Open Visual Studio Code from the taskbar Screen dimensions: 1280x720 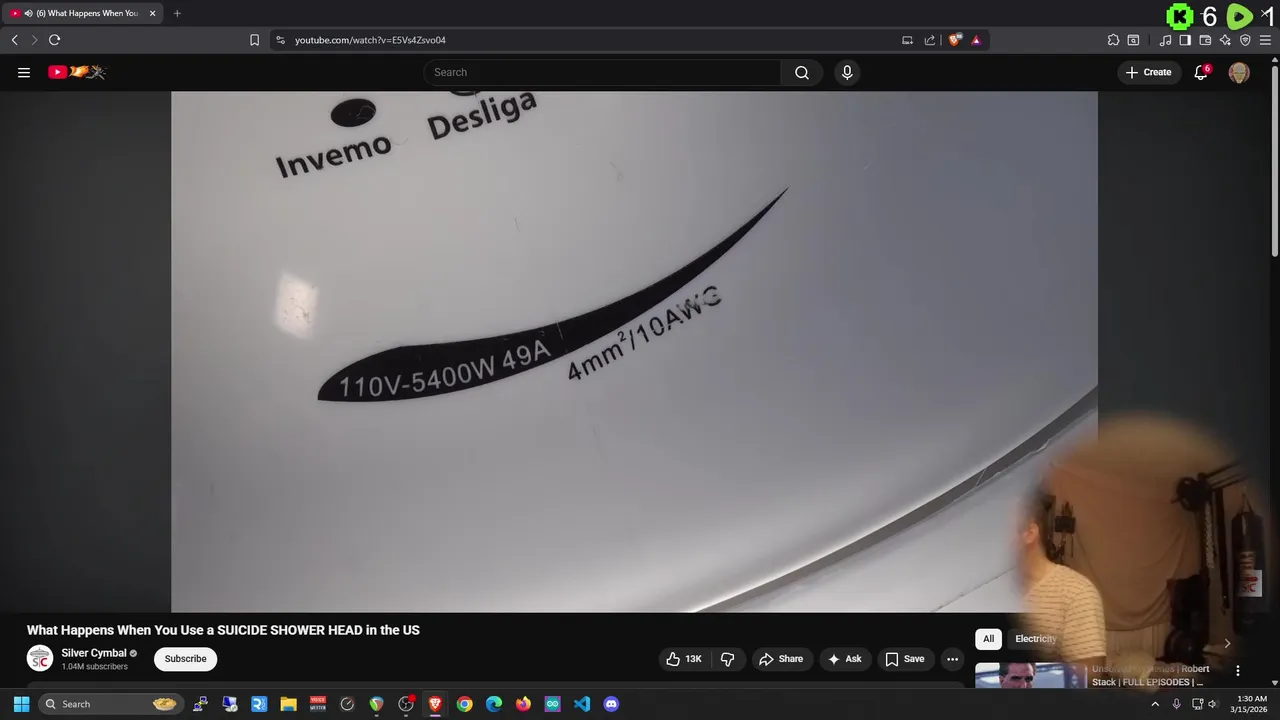click(582, 704)
